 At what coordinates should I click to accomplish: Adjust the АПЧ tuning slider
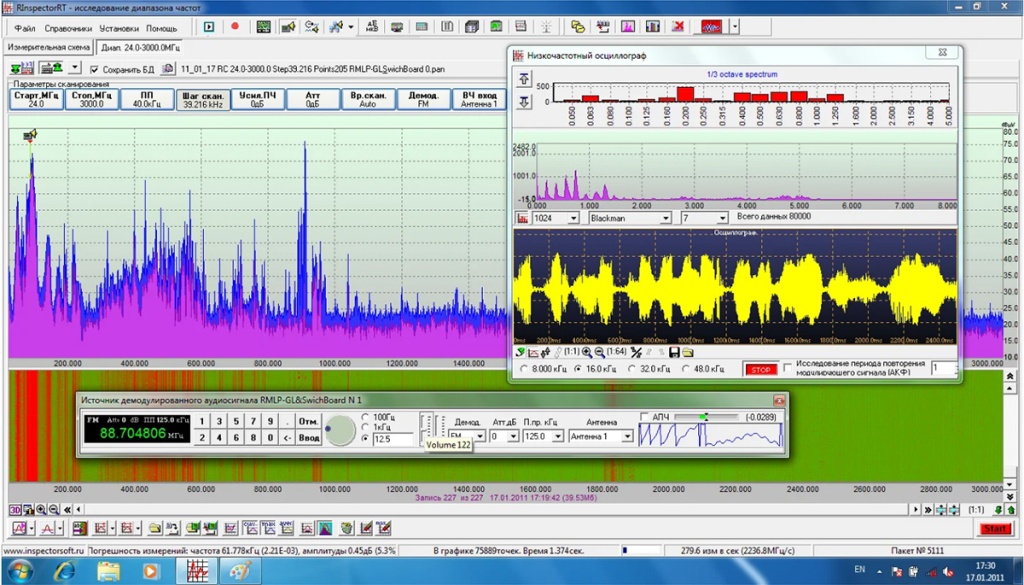[x=704, y=417]
